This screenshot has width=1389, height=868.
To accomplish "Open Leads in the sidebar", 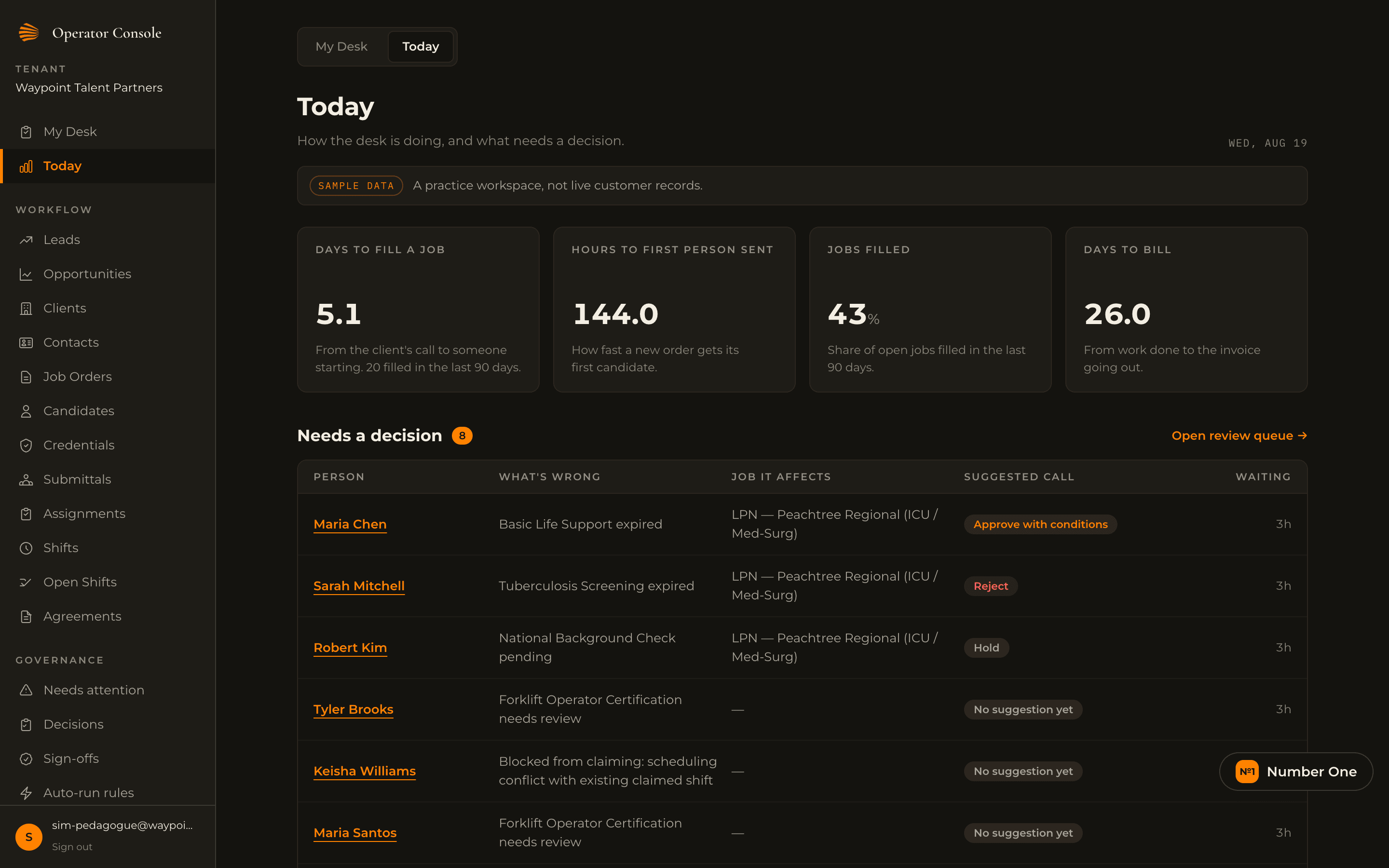I will point(108,240).
